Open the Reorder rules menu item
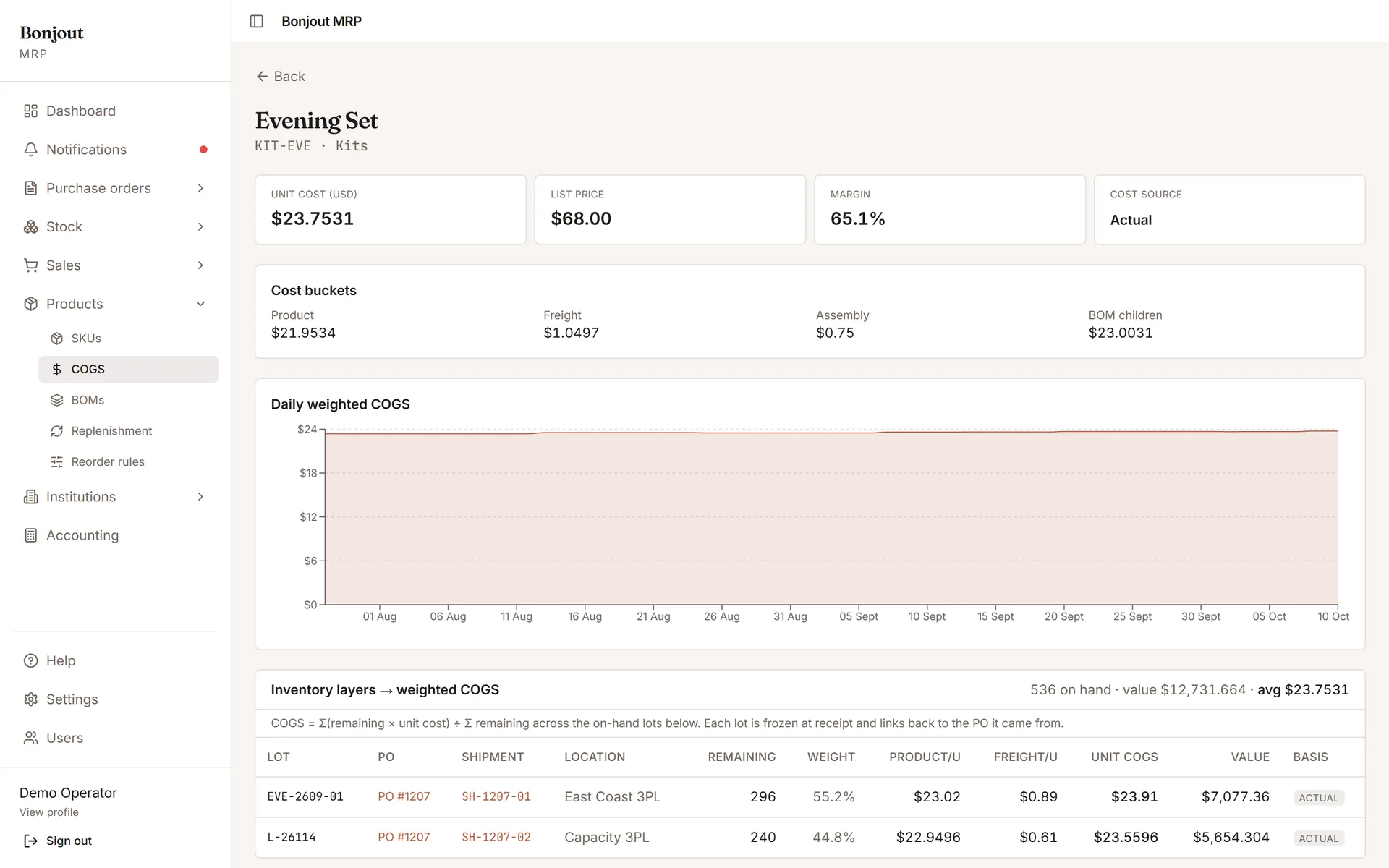 pyautogui.click(x=129, y=461)
